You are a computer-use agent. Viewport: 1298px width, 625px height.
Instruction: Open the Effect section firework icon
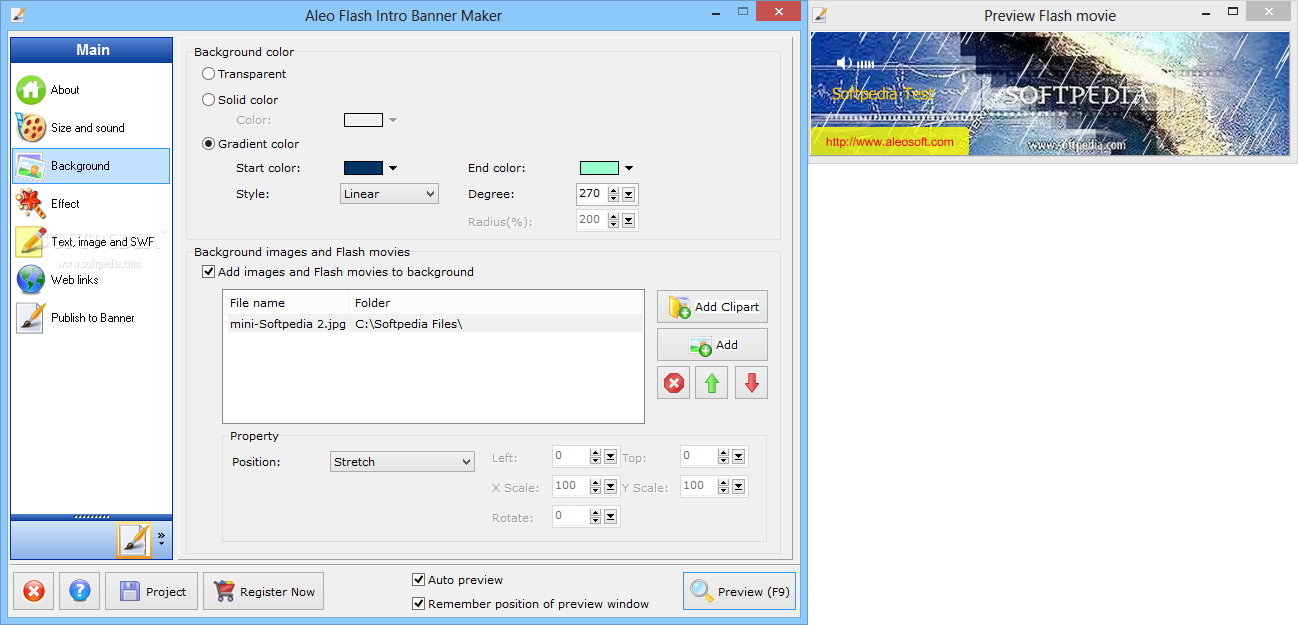pos(31,204)
